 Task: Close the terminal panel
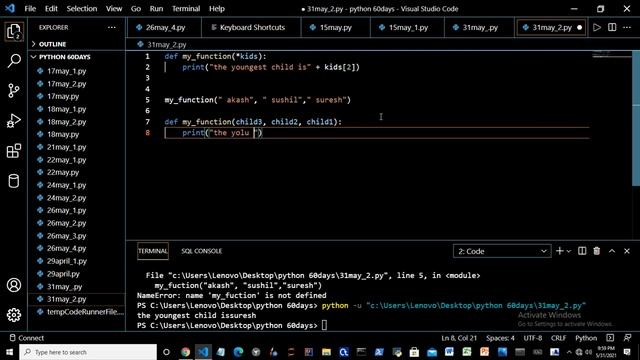pyautogui.click(x=627, y=251)
